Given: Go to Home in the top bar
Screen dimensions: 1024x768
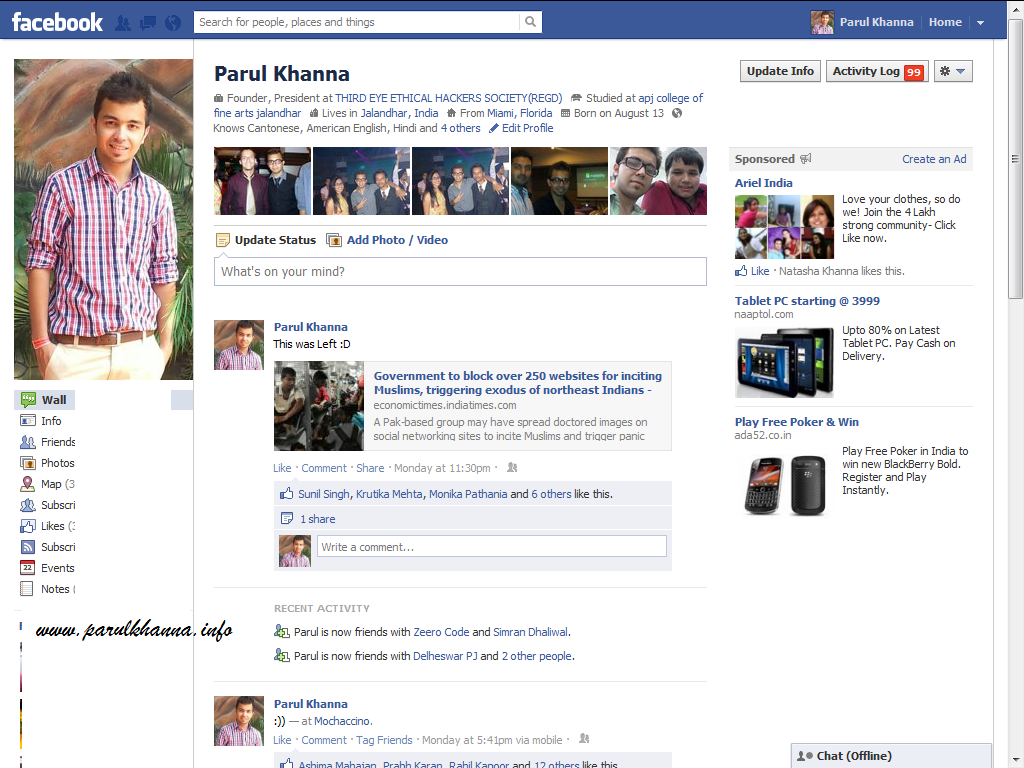Looking at the screenshot, I should coord(945,22).
